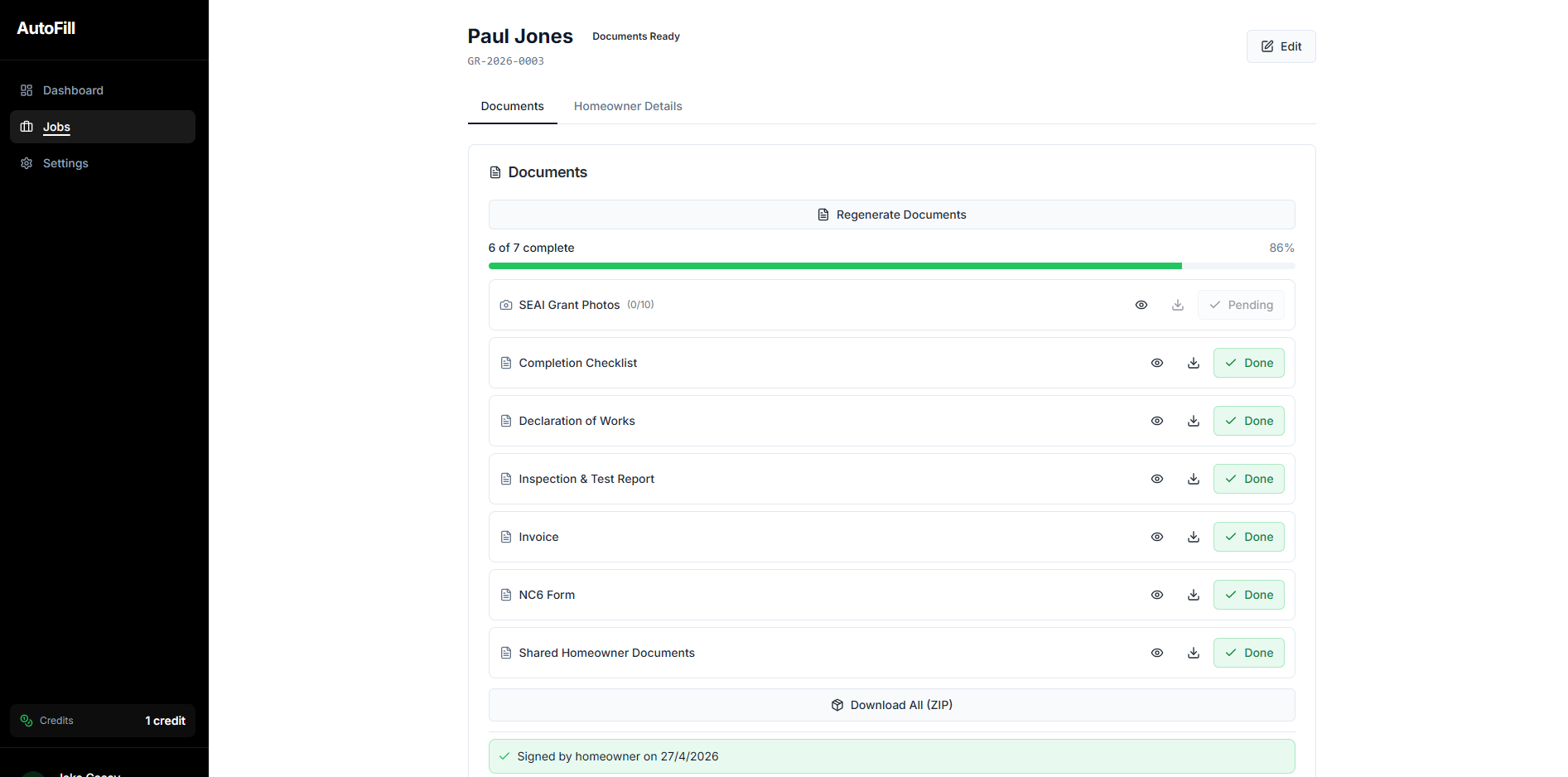Image resolution: width=1568 pixels, height=777 pixels.
Task: Click the job reference GR-2026-0003
Action: tap(506, 61)
